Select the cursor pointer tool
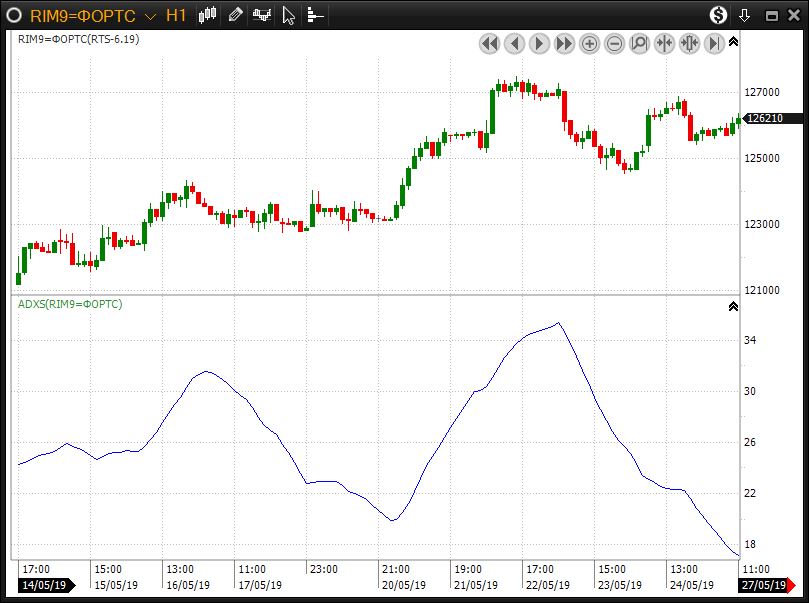Screen dimensions: 809x603 click(288, 15)
